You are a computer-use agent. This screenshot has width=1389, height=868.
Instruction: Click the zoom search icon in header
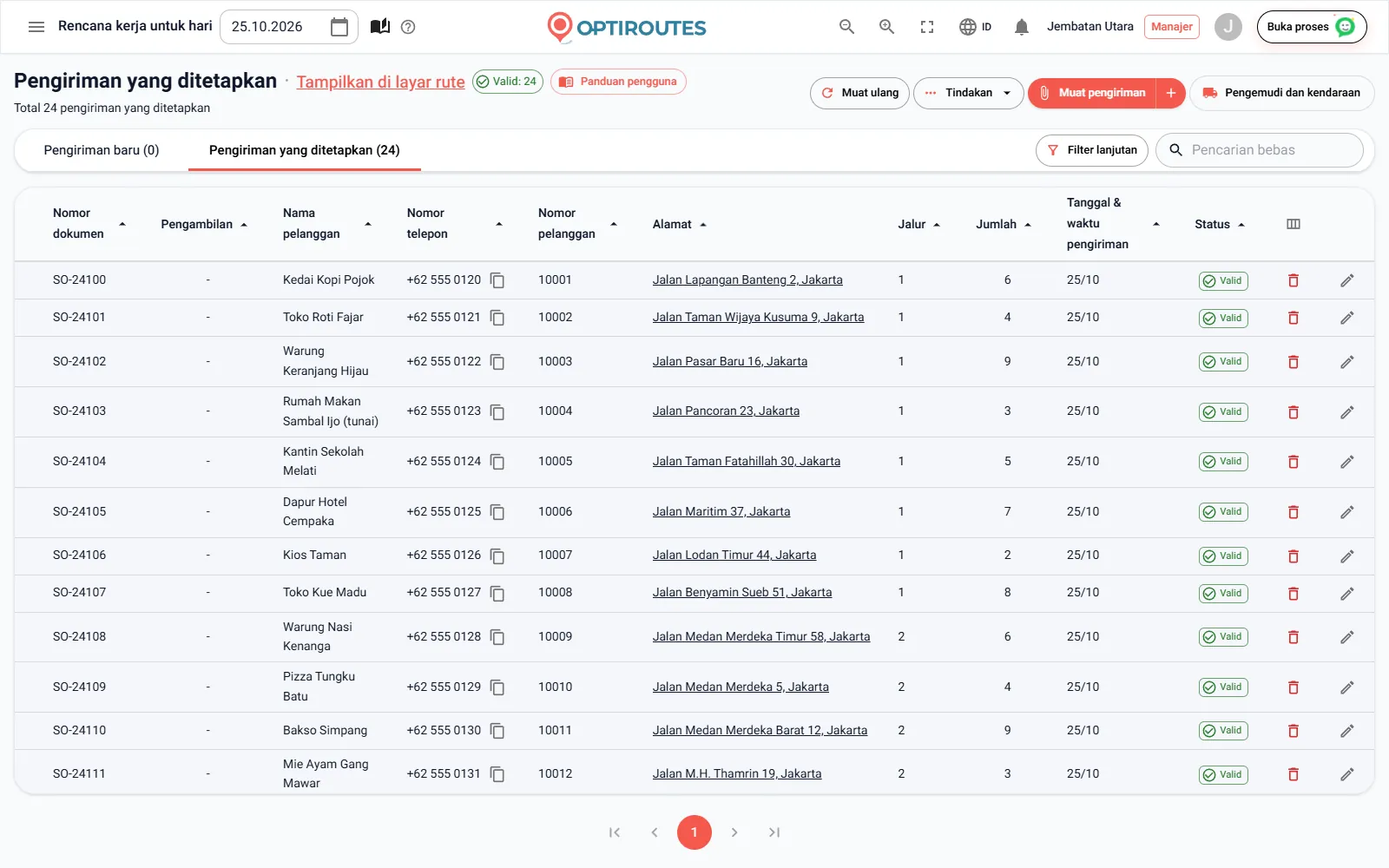coord(886,27)
